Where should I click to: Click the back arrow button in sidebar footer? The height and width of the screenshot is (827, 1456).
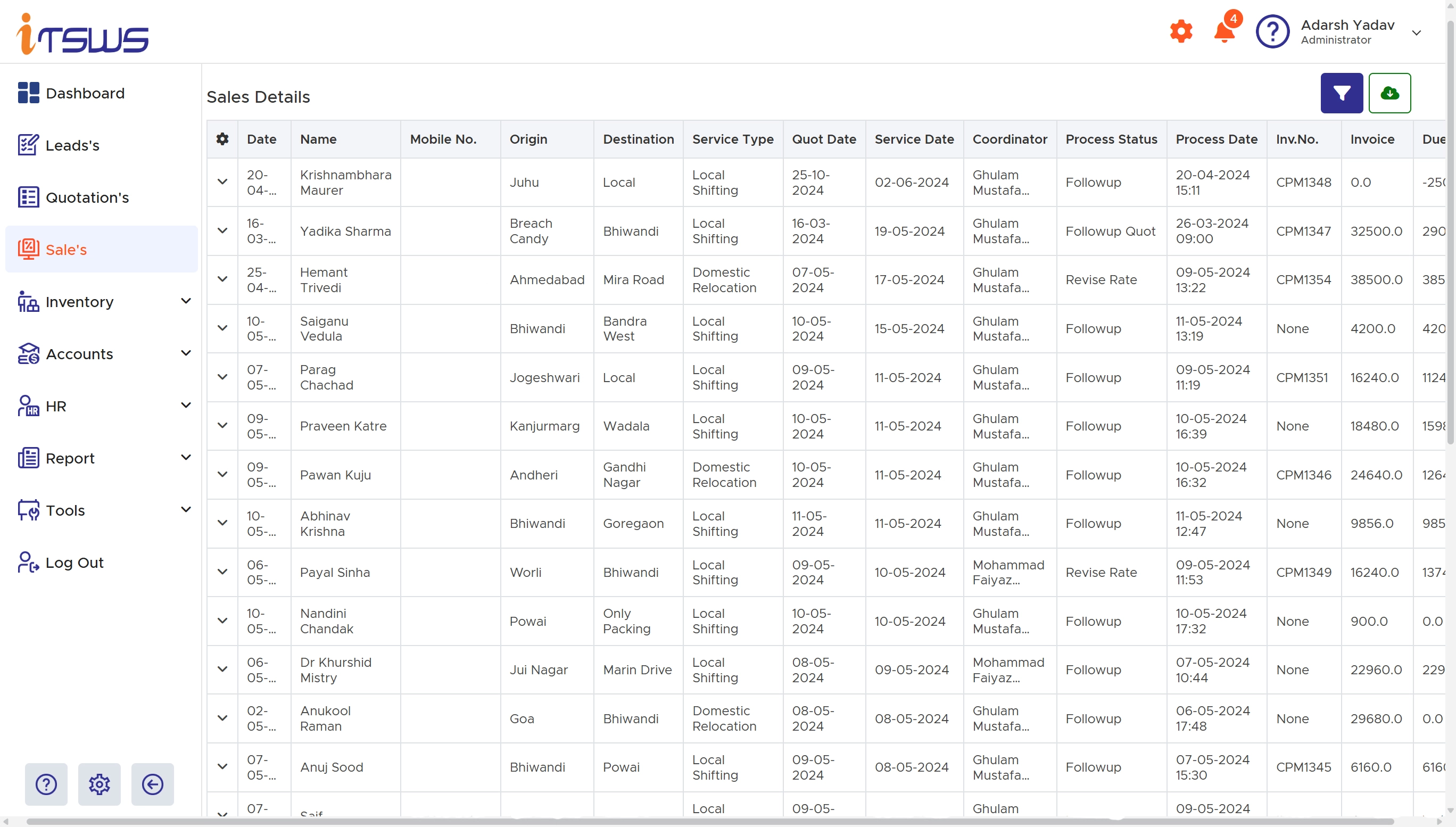click(x=152, y=784)
